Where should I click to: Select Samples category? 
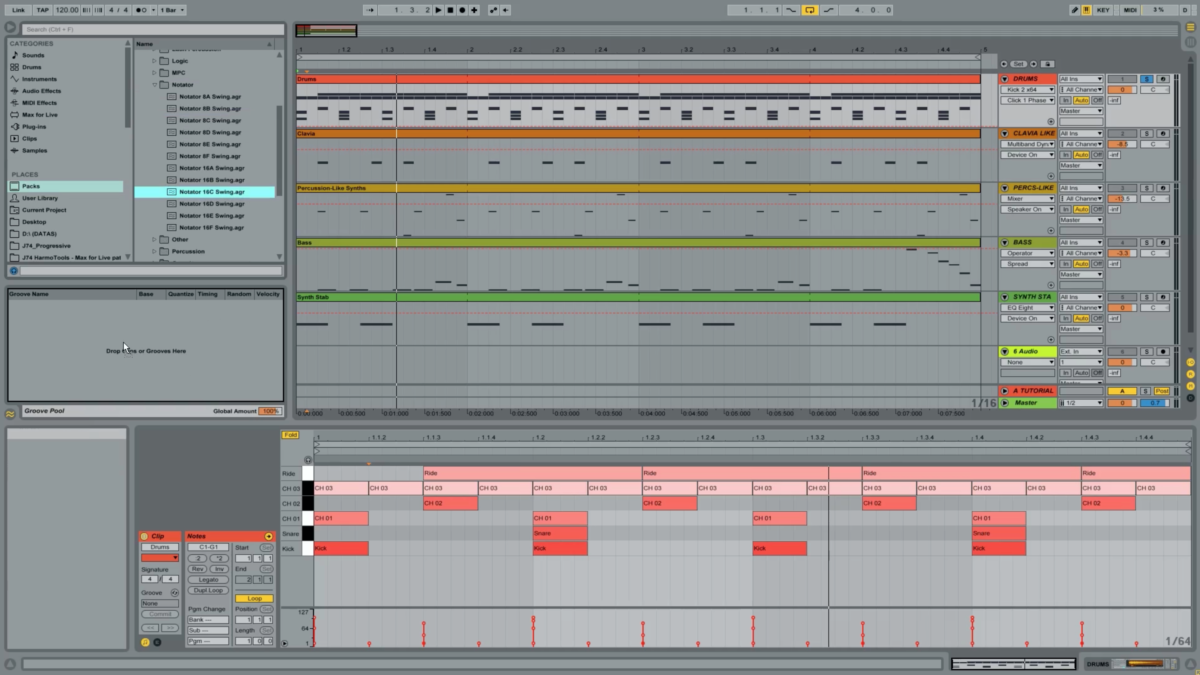pyautogui.click(x=35, y=150)
